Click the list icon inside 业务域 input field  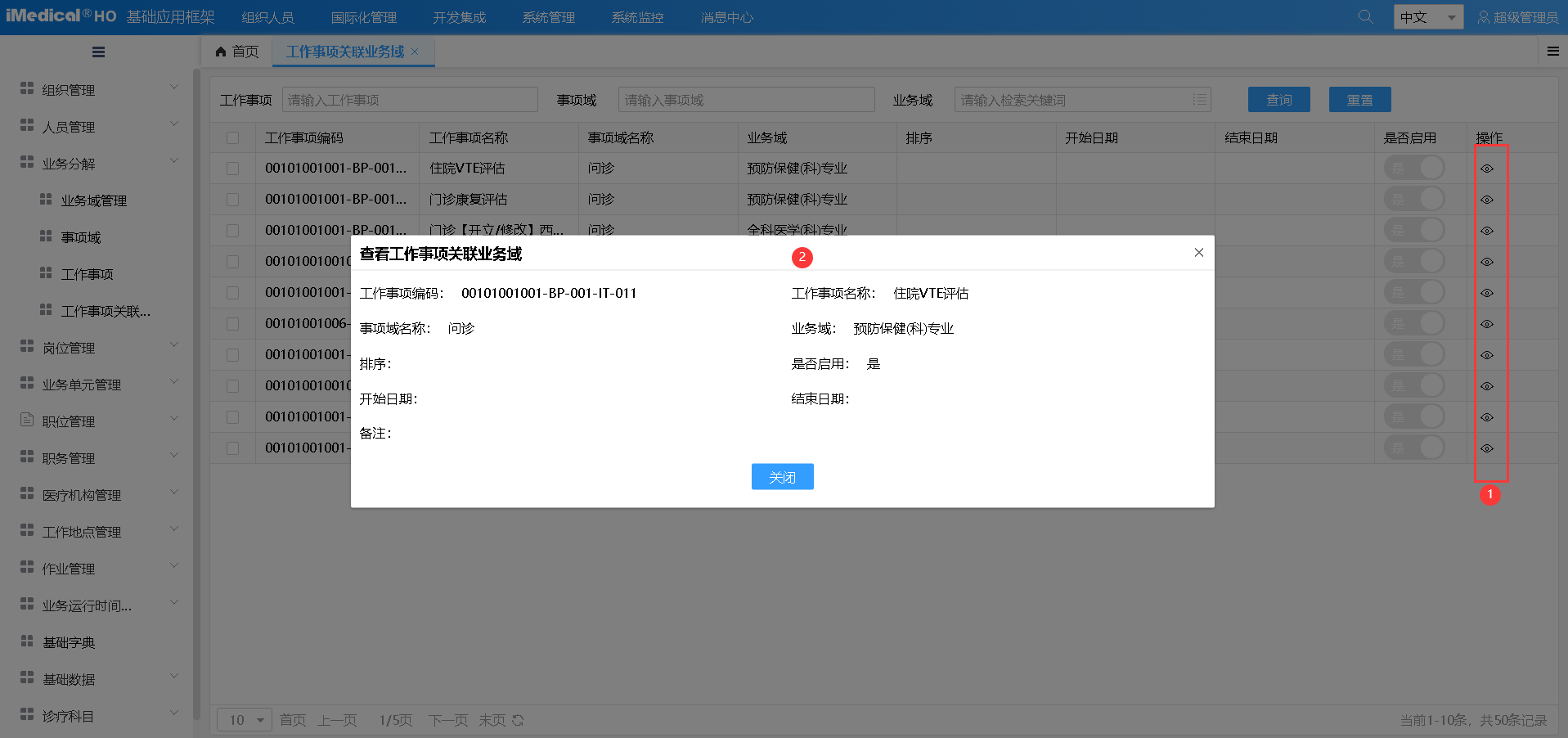pos(1199,99)
